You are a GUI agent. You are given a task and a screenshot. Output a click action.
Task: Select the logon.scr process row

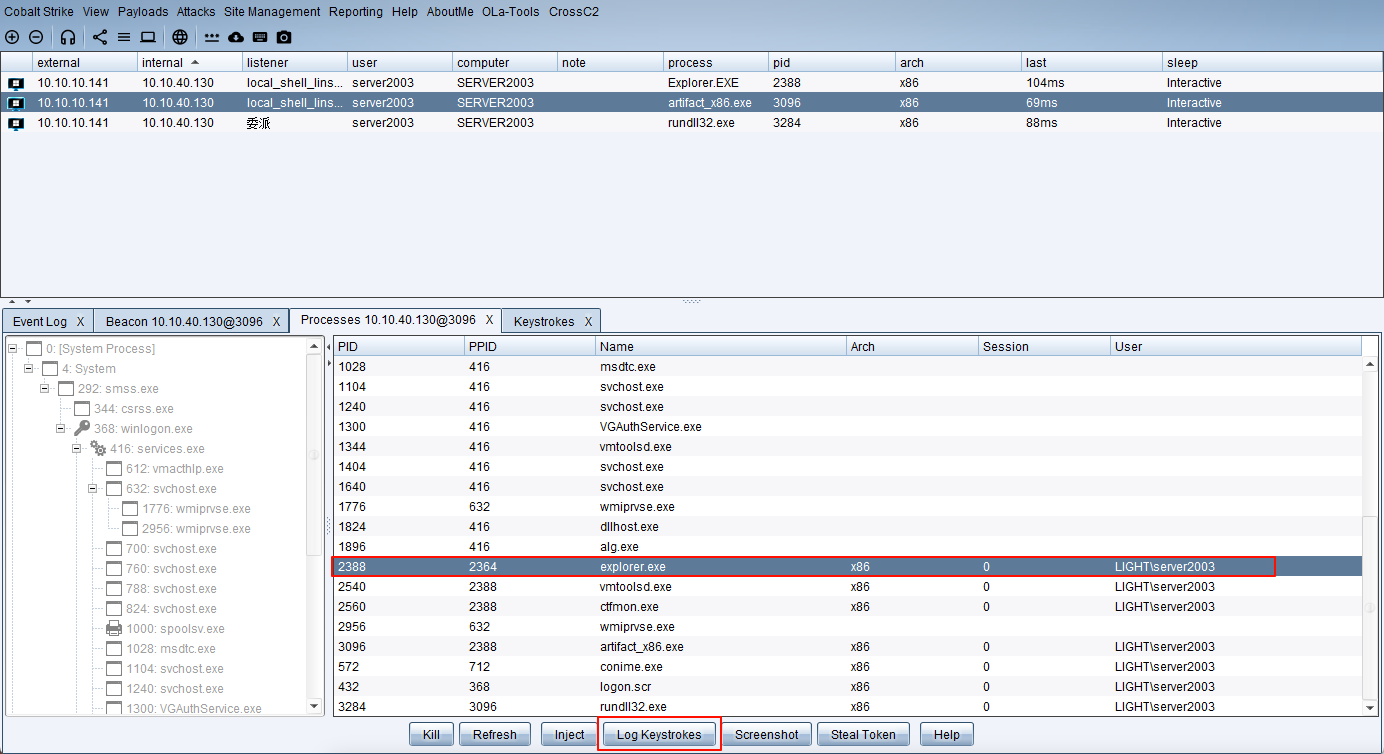[849, 687]
